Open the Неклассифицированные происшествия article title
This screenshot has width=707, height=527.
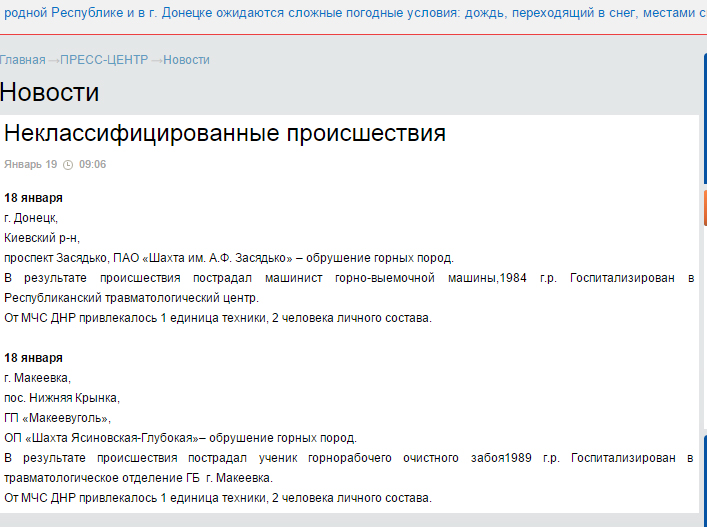[x=225, y=134]
